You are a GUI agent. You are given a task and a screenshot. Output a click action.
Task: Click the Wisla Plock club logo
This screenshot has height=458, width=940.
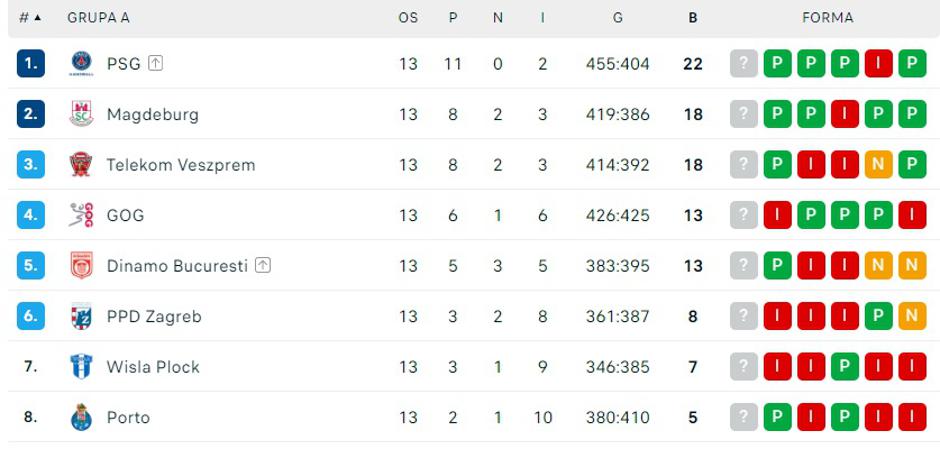(x=81, y=367)
